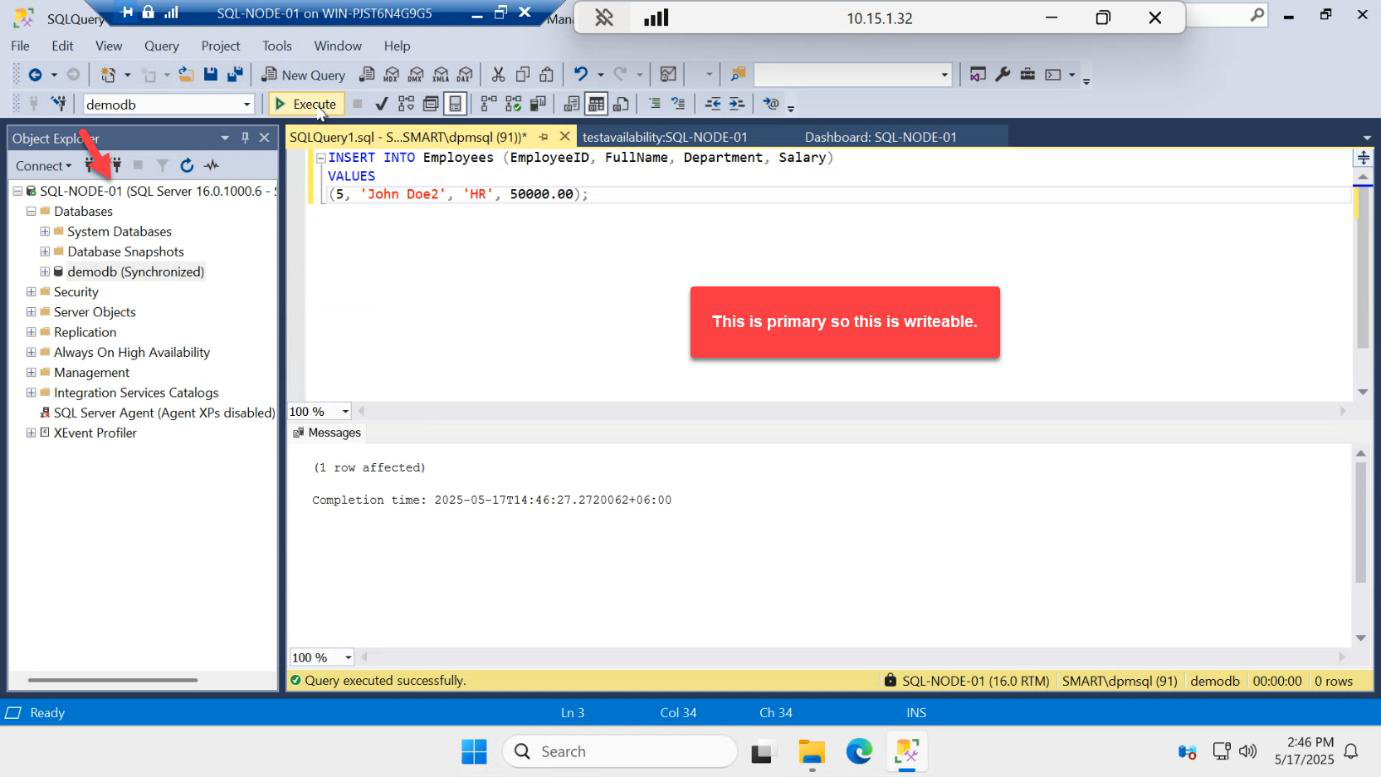Open Activity Monitor from Object Explorer
This screenshot has width=1381, height=777.
coord(211,166)
